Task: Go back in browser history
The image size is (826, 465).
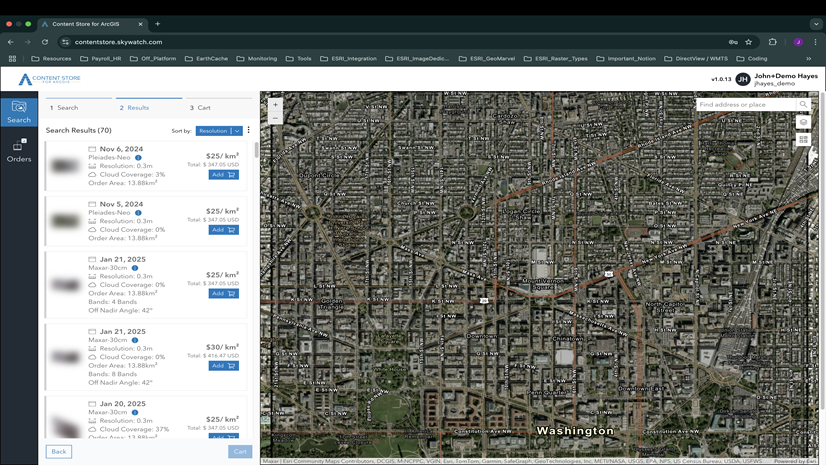Action: [11, 42]
